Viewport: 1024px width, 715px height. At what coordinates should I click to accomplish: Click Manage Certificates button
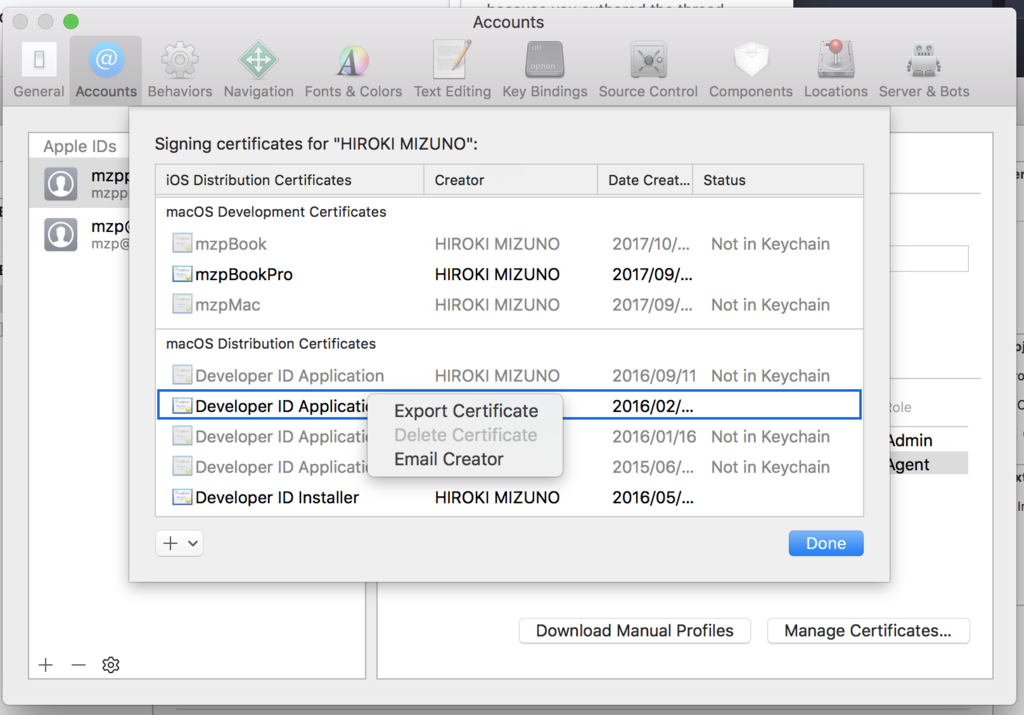(868, 631)
